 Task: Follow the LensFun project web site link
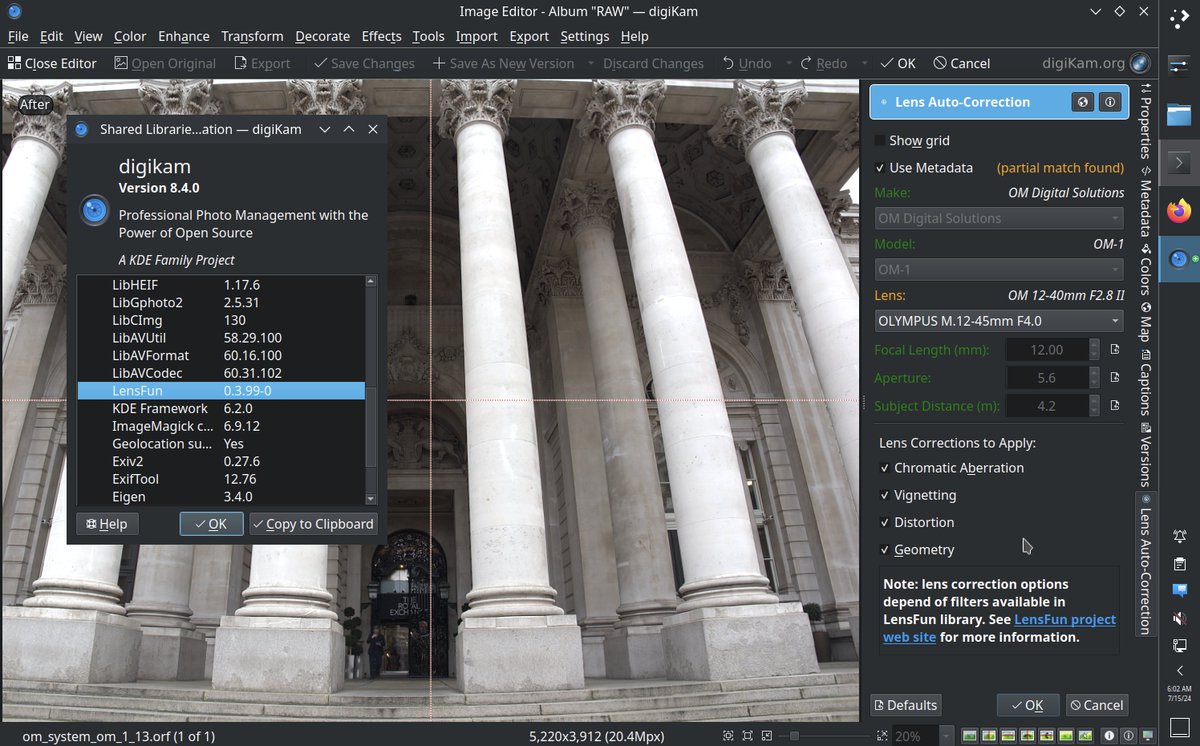(x=1065, y=619)
